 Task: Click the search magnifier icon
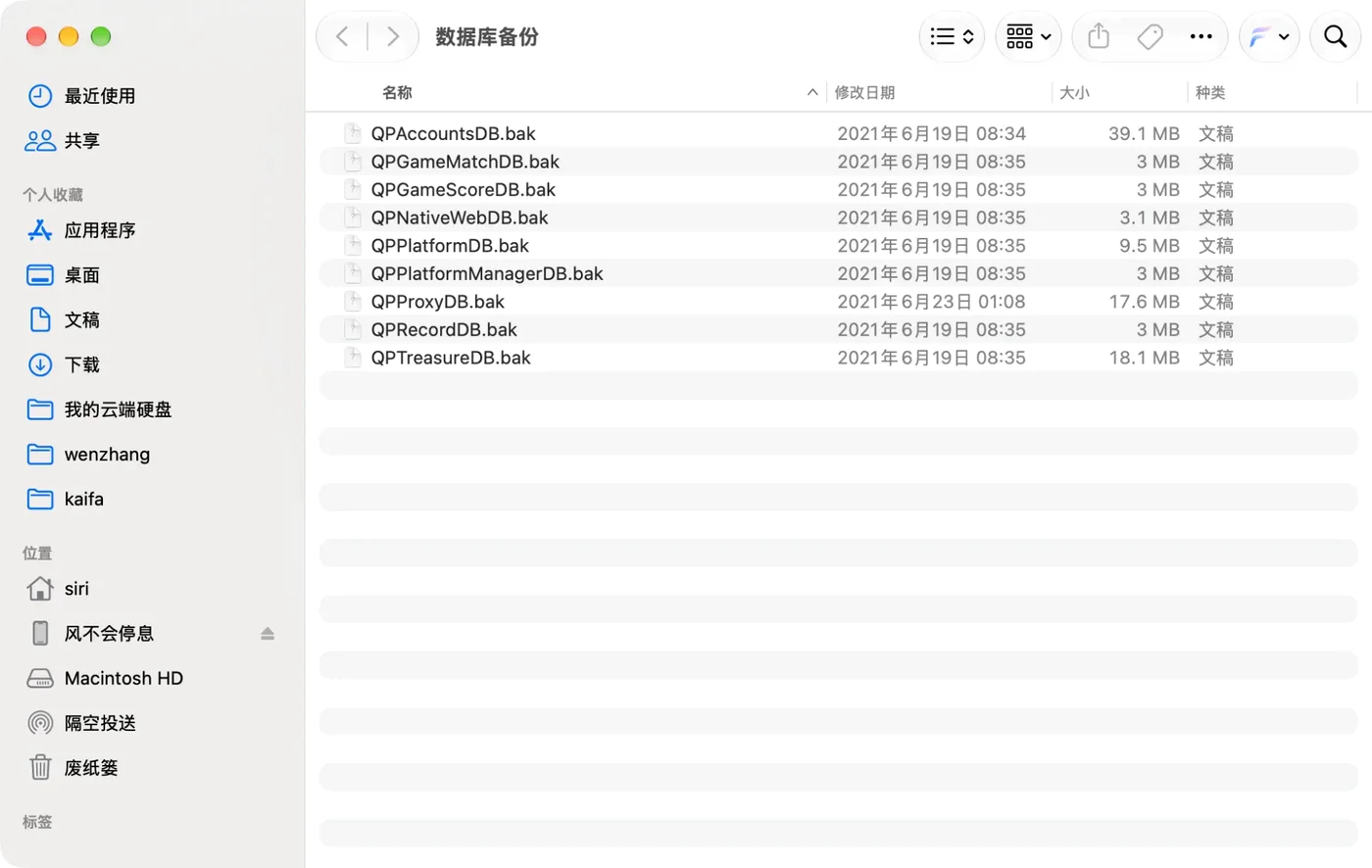click(x=1335, y=37)
